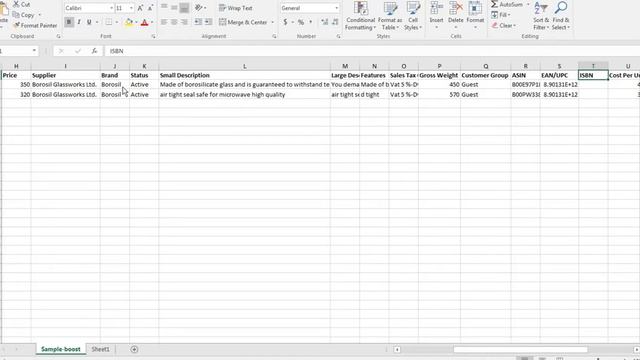The image size is (640, 360).
Task: Click the scroll left arrow
Action: point(397,349)
